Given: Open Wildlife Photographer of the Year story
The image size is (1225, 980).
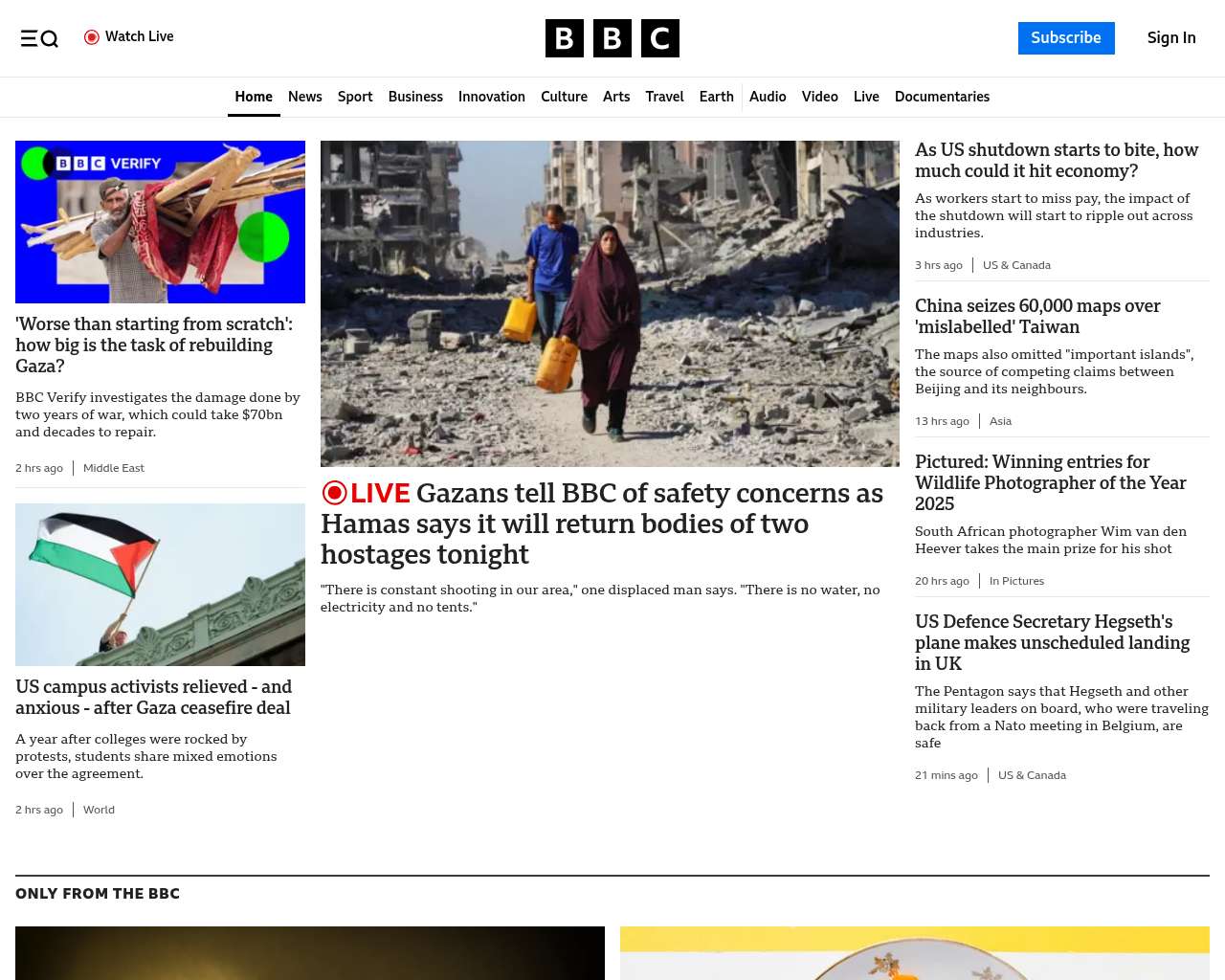Looking at the screenshot, I should tap(1050, 482).
